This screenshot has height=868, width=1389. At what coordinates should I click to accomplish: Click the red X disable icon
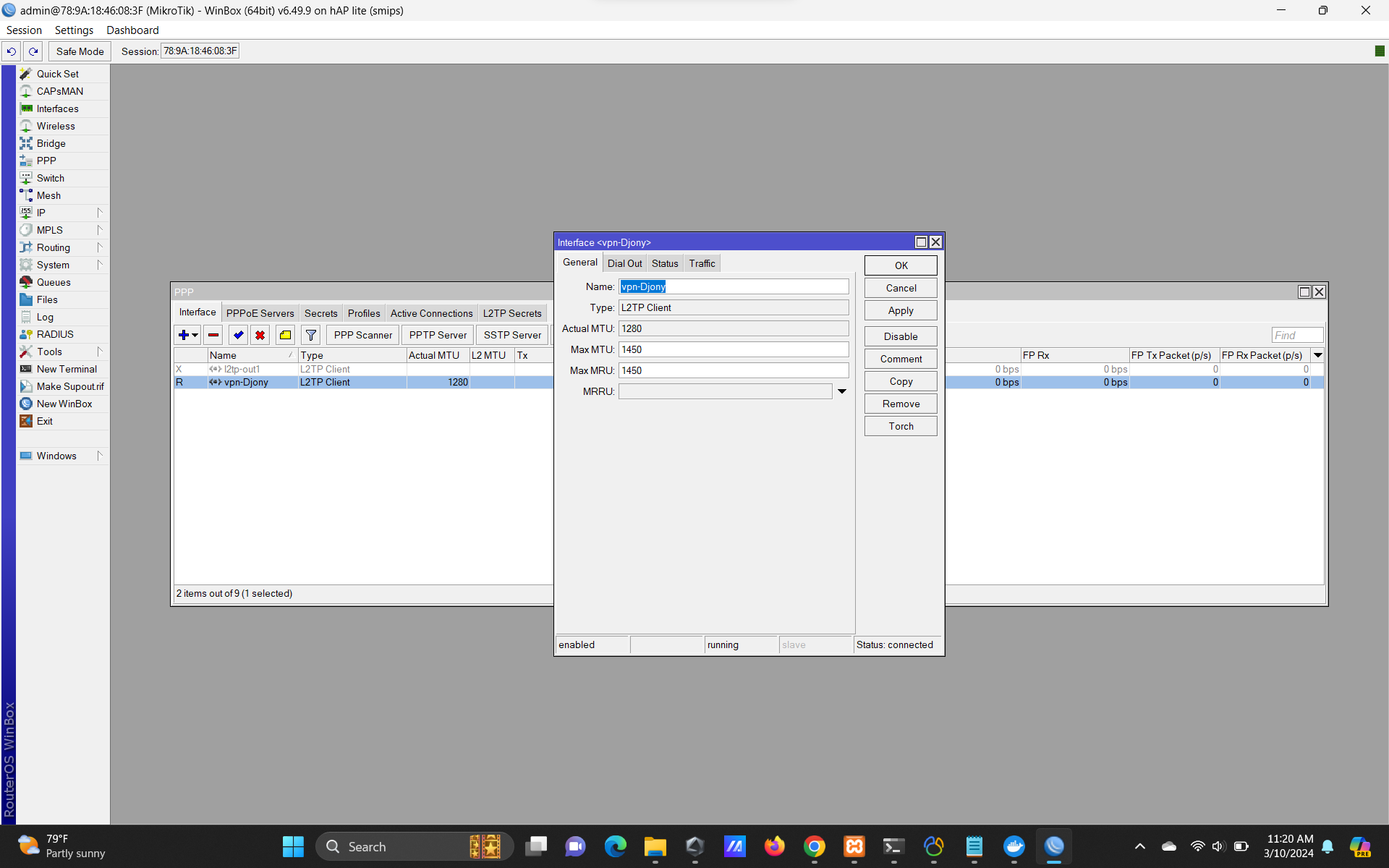260,335
